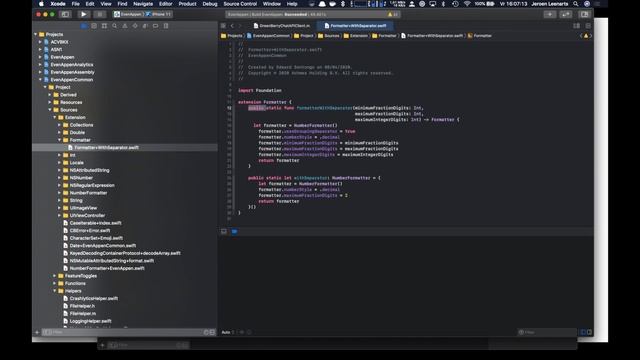Click the add editor split icon
Viewport: 640px width, 360px height.
point(588,26)
